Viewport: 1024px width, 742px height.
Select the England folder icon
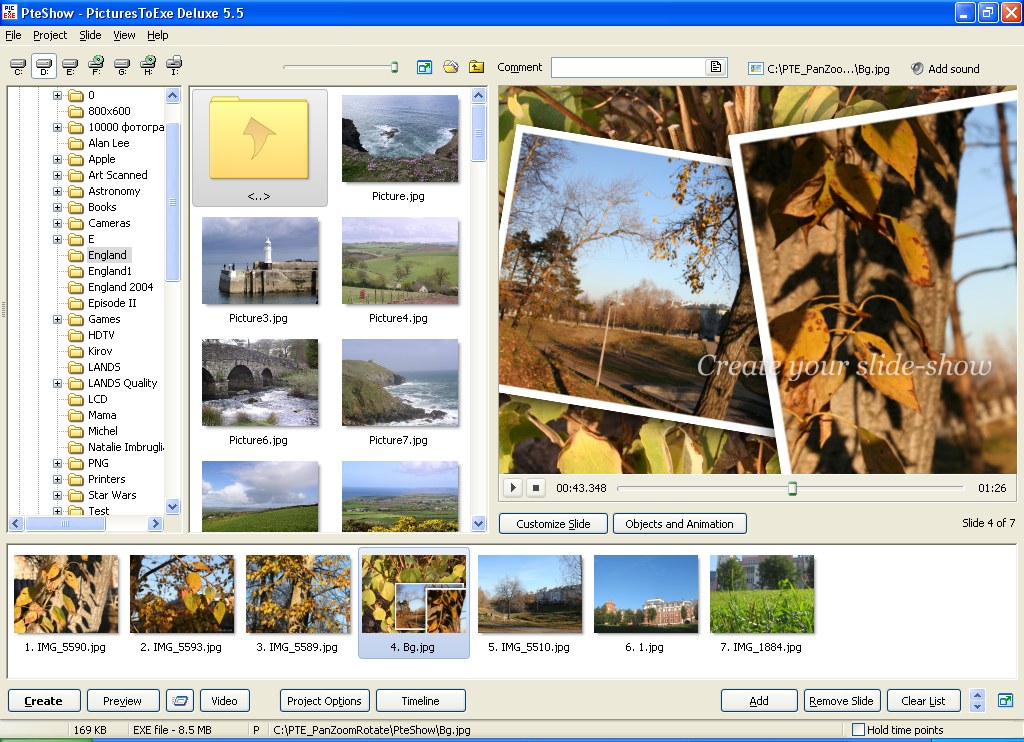coord(76,255)
